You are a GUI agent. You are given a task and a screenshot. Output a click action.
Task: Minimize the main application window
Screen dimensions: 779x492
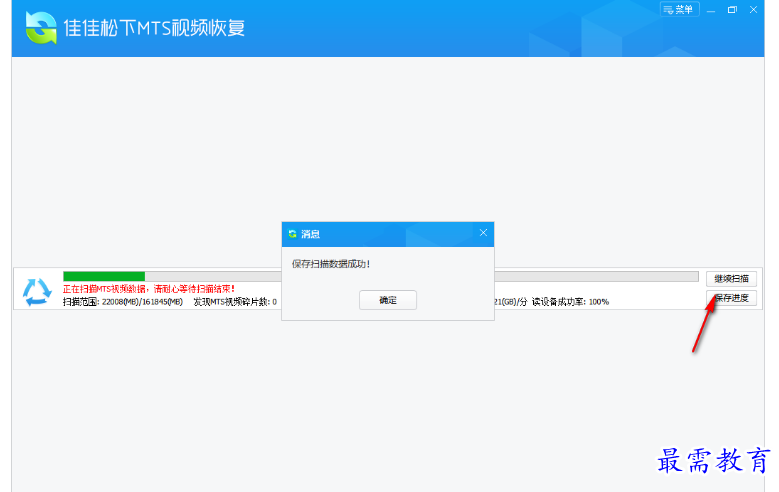[711, 10]
